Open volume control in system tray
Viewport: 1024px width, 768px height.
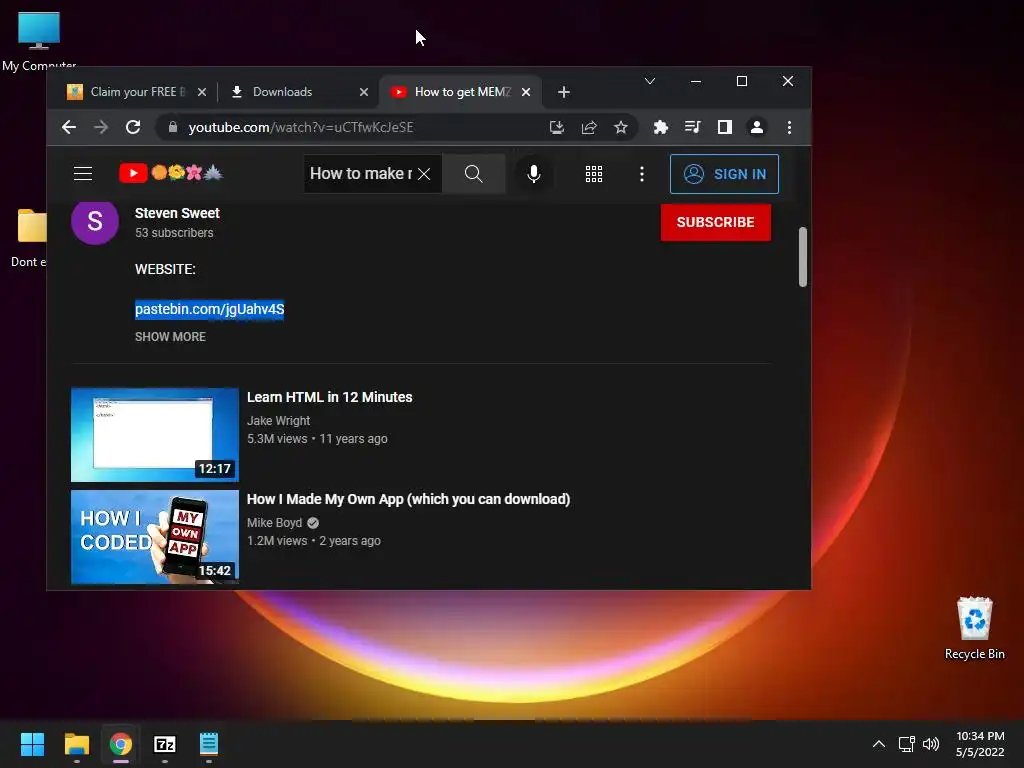931,744
